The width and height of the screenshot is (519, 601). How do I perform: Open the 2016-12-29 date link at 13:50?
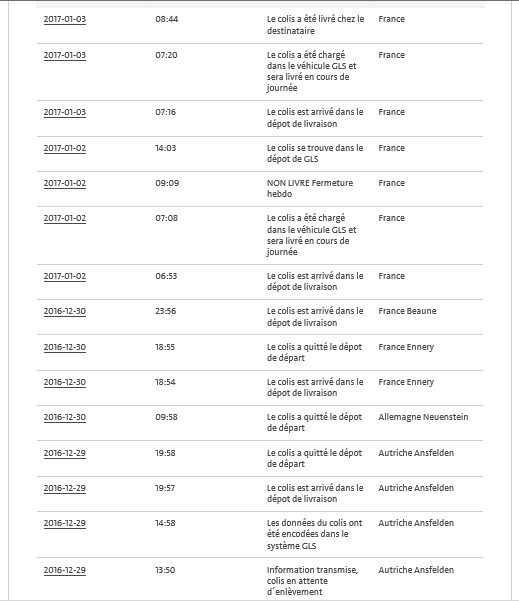[x=65, y=570]
